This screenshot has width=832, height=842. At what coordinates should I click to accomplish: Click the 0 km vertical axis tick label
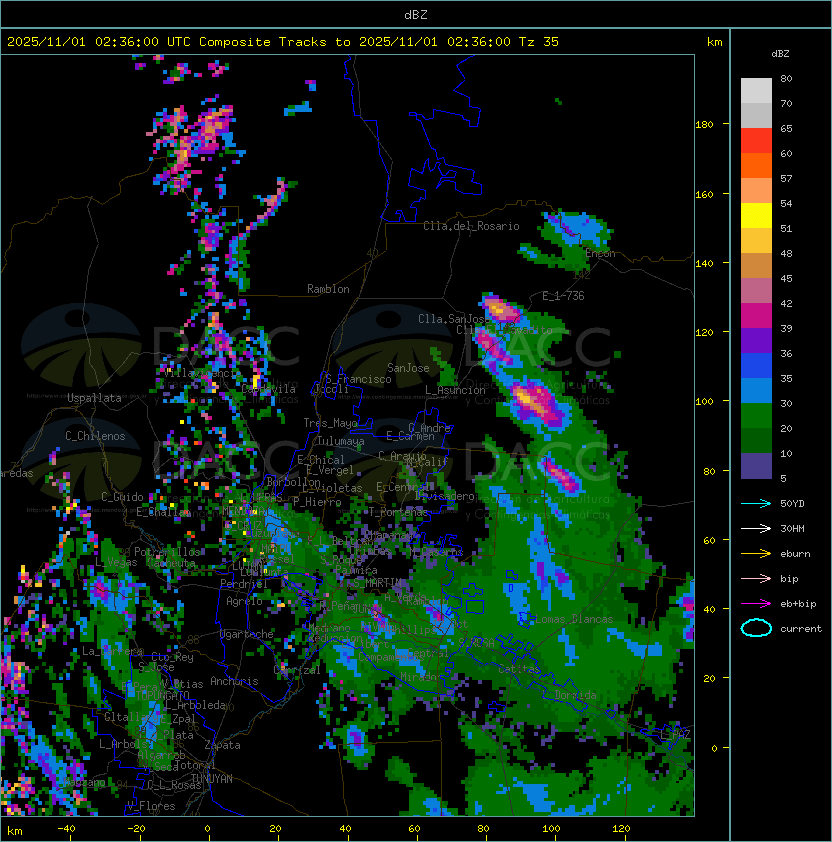(714, 749)
